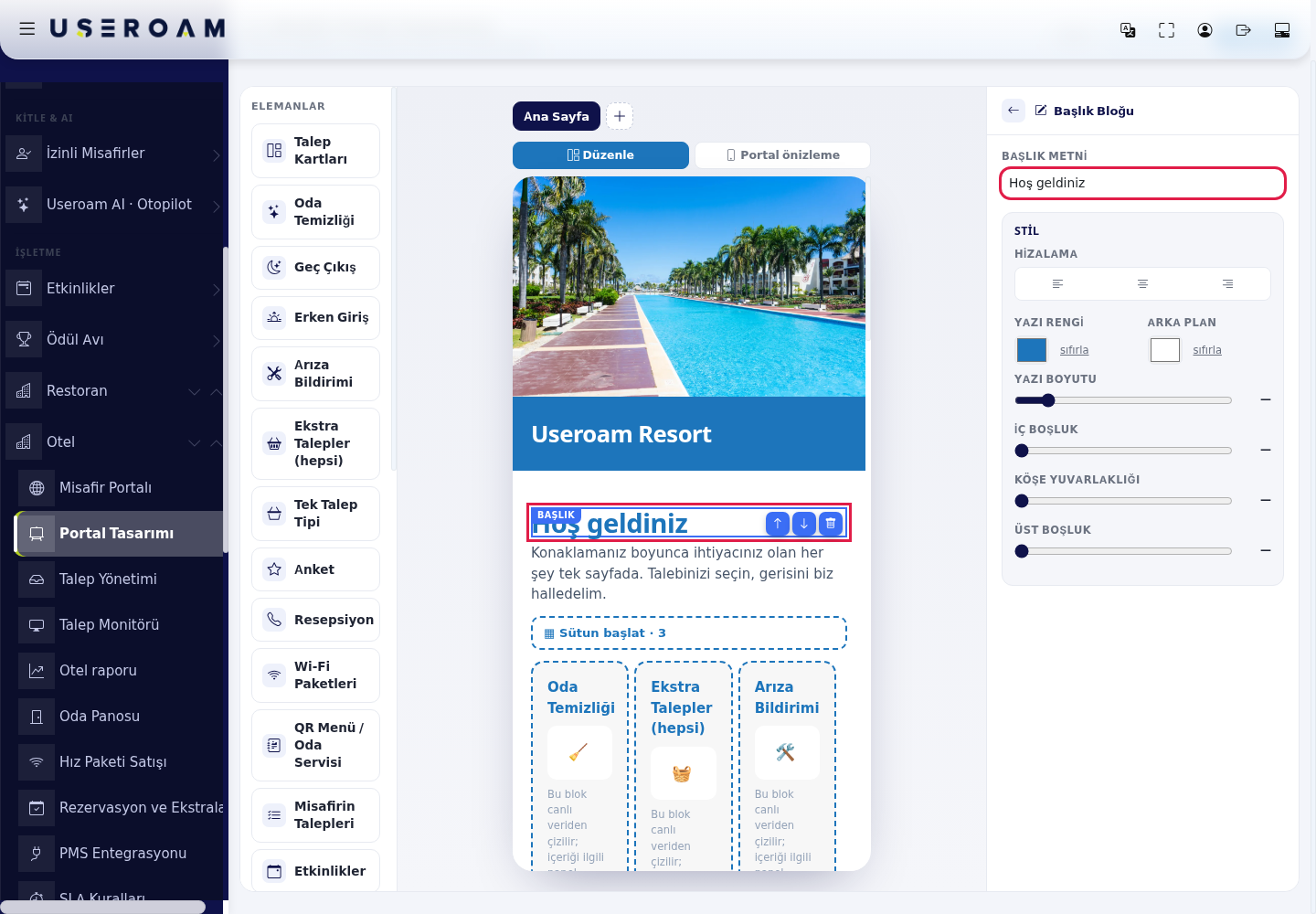Expand the Etkinlikler sidebar menu
This screenshot has width=1316, height=914.
click(113, 289)
